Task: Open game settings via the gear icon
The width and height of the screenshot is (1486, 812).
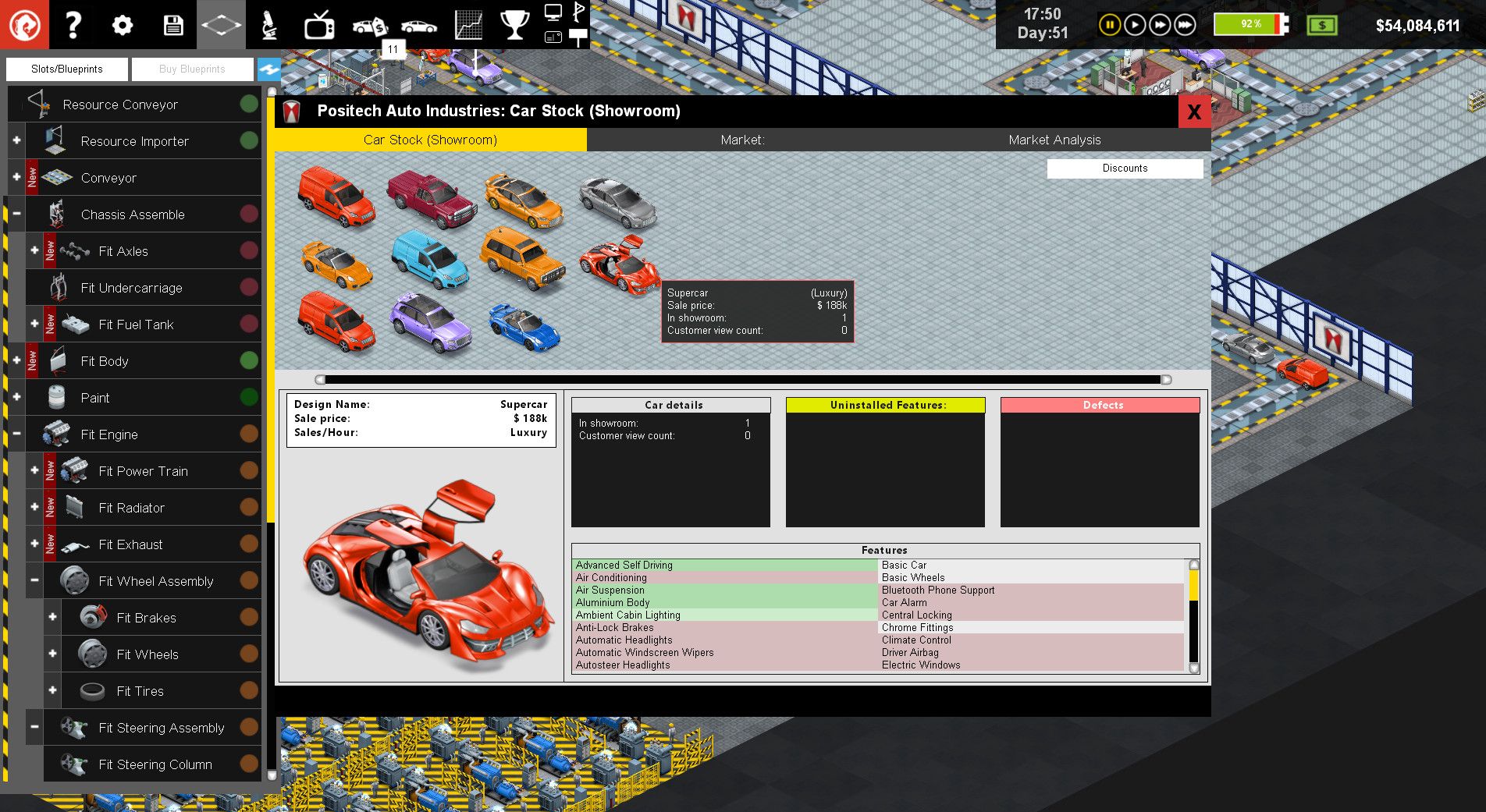Action: click(122, 24)
